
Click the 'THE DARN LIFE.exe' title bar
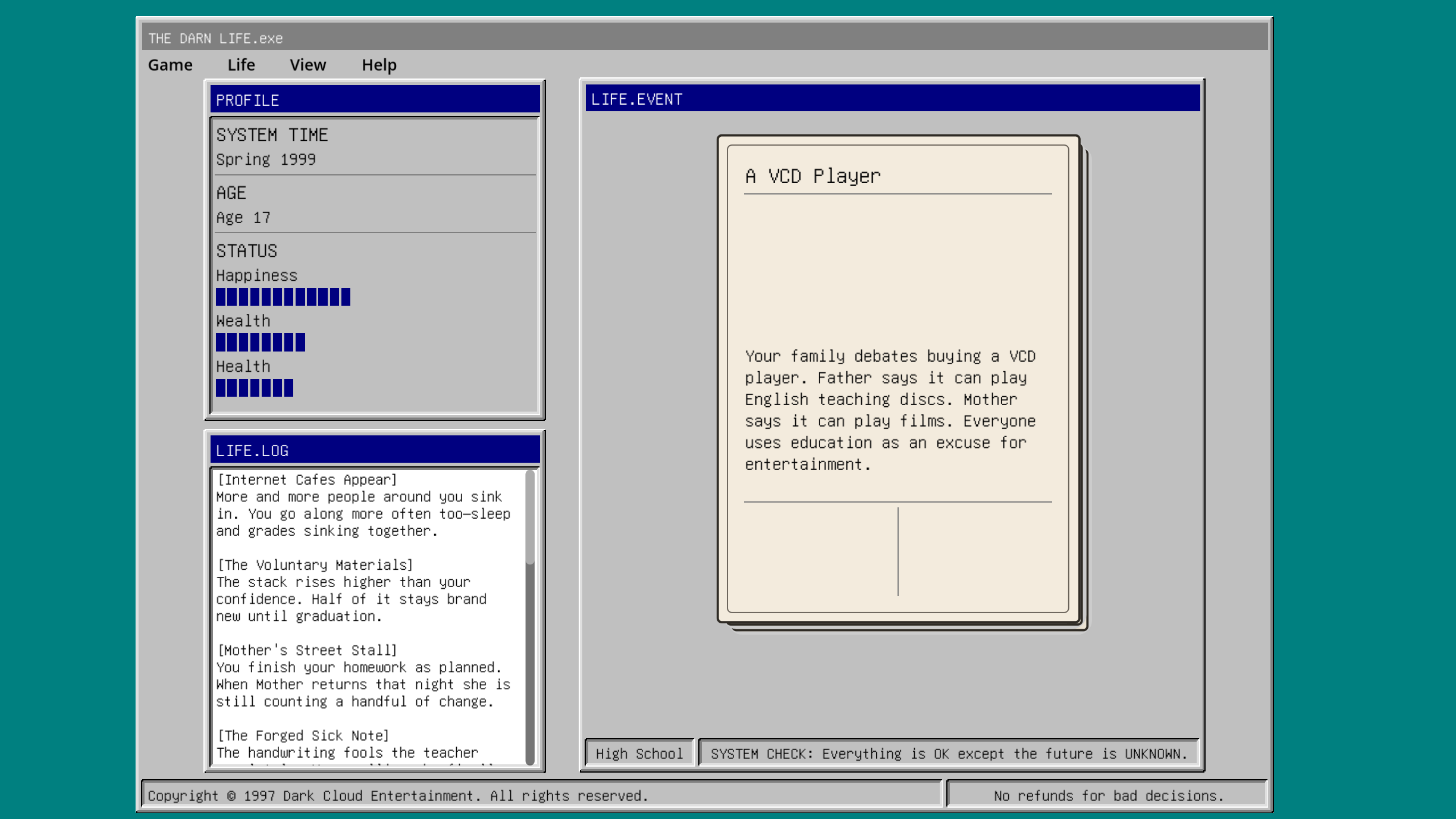(x=705, y=37)
